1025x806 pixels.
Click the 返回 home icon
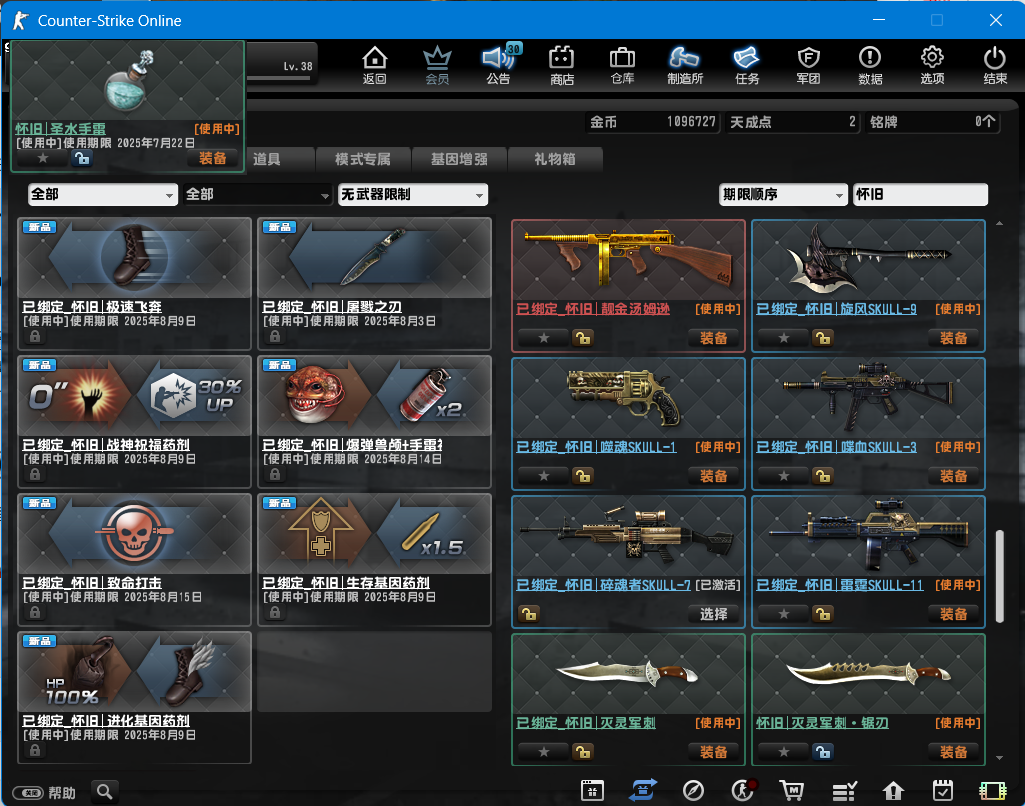[x=375, y=65]
